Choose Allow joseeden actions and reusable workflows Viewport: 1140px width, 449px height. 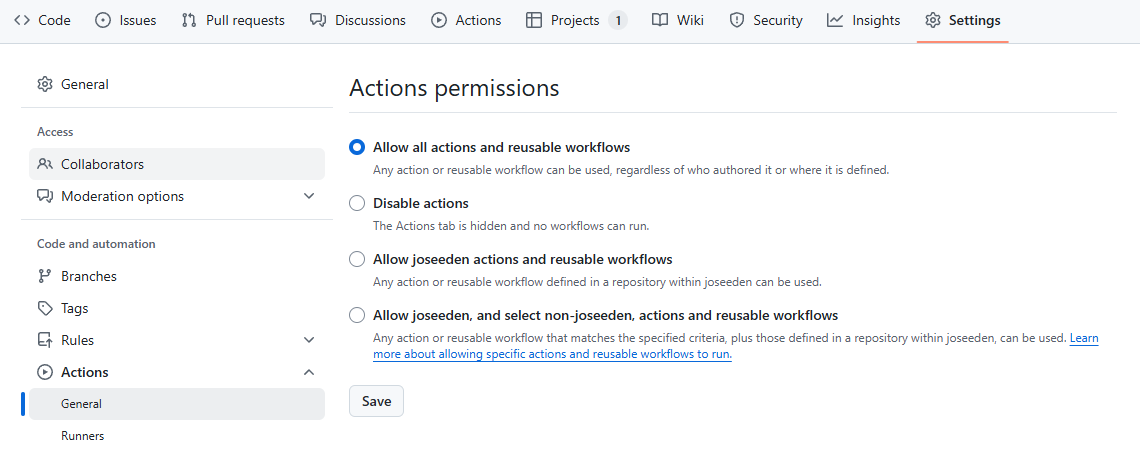click(357, 259)
